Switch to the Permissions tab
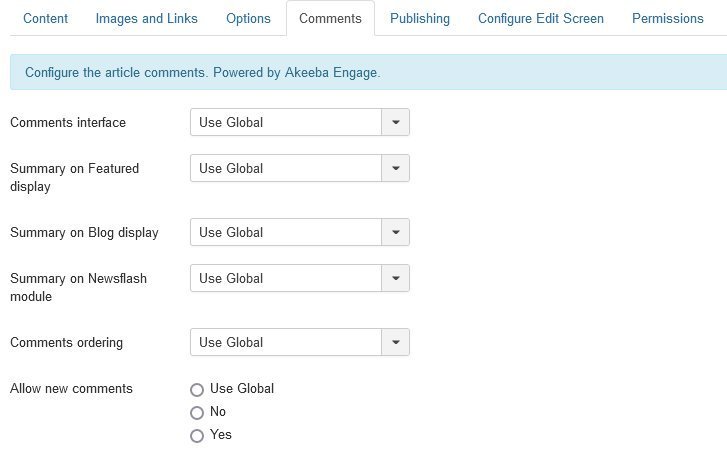Viewport: 727px width, 458px height. [668, 18]
